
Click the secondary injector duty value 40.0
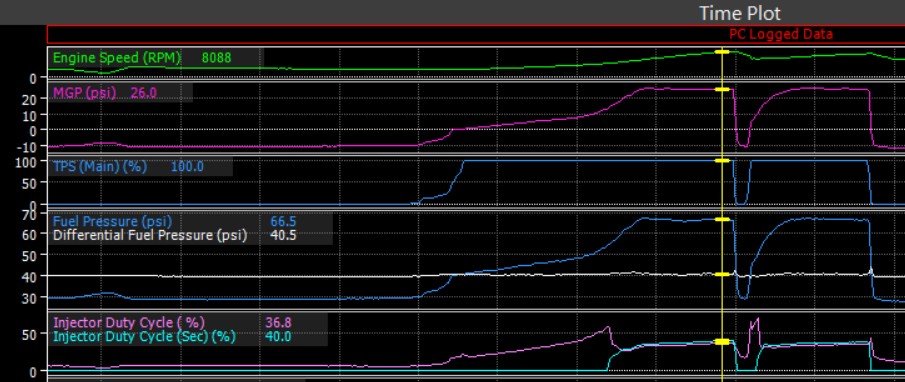click(278, 336)
